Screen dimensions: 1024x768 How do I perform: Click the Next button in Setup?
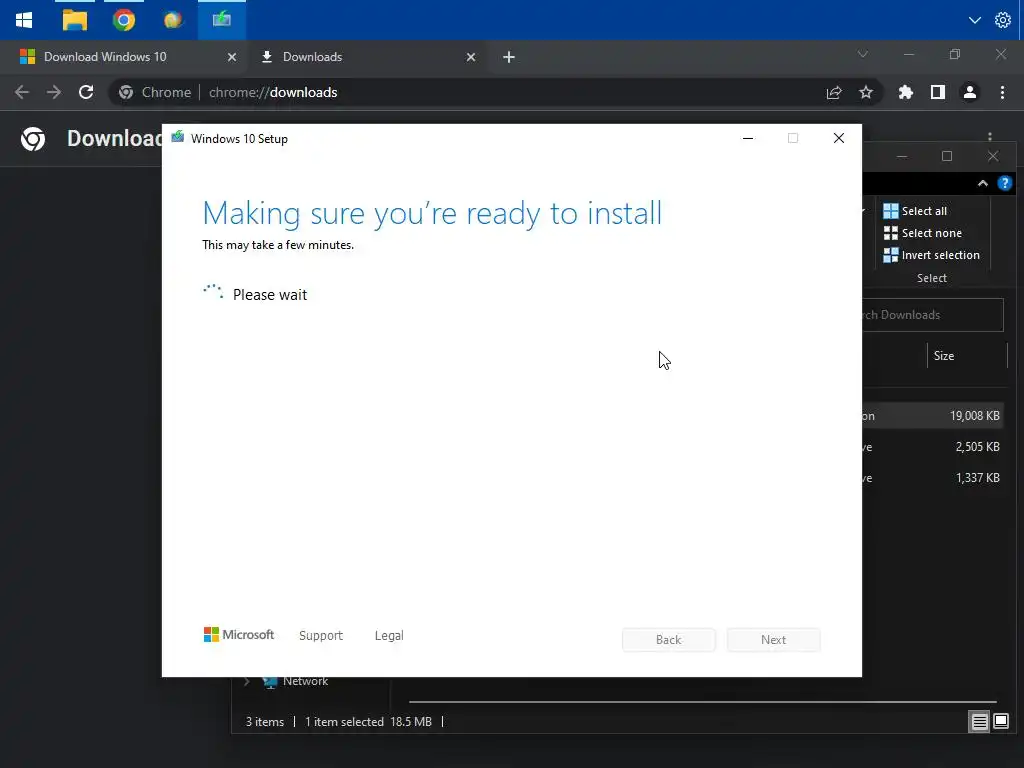point(773,640)
